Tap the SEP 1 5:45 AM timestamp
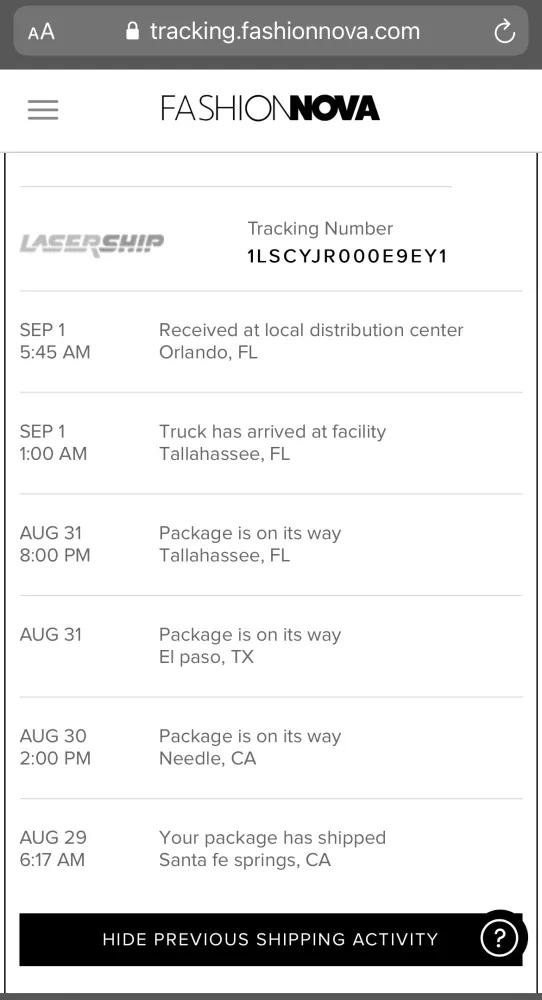Screen dimensions: 542x1000 [x=55, y=341]
